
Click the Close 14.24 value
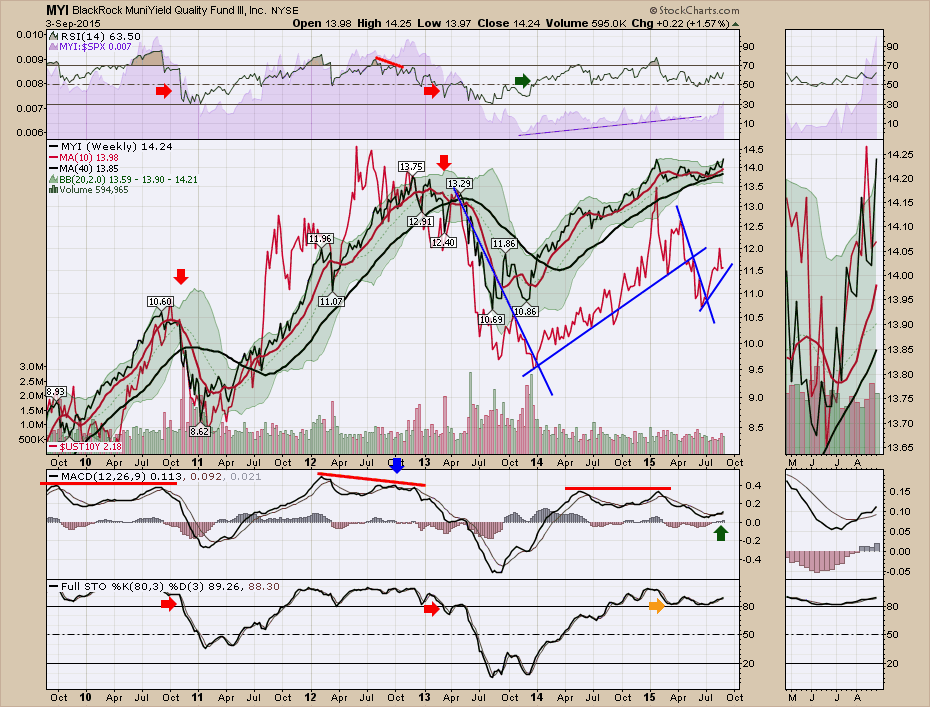pyautogui.click(x=509, y=24)
